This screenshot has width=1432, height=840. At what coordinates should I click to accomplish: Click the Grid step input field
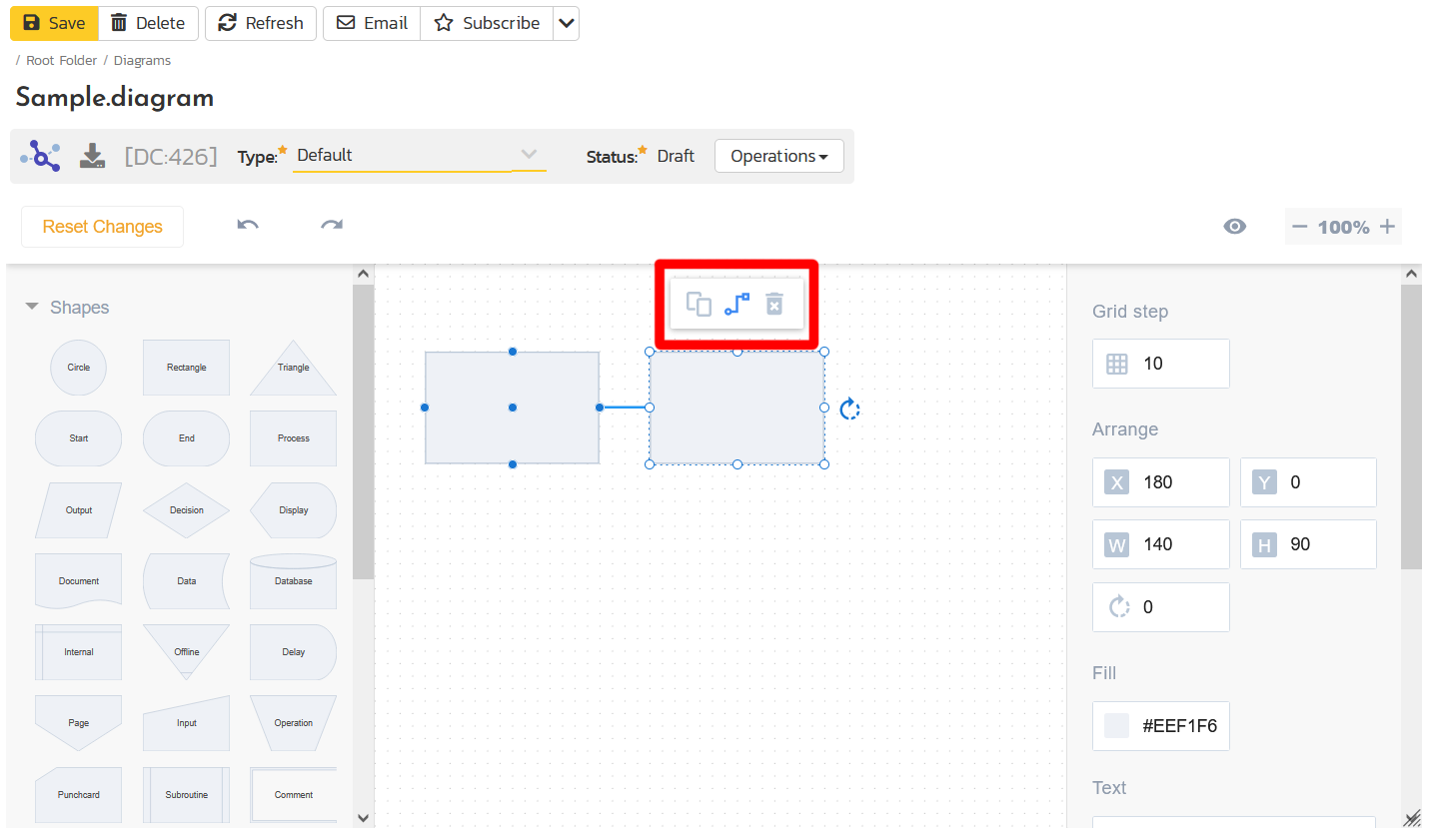1179,364
